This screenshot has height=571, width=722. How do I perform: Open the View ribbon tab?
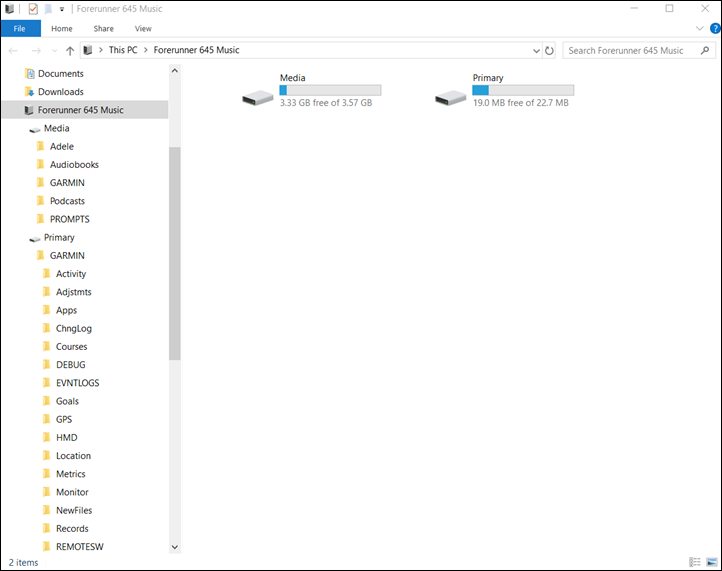coord(143,29)
